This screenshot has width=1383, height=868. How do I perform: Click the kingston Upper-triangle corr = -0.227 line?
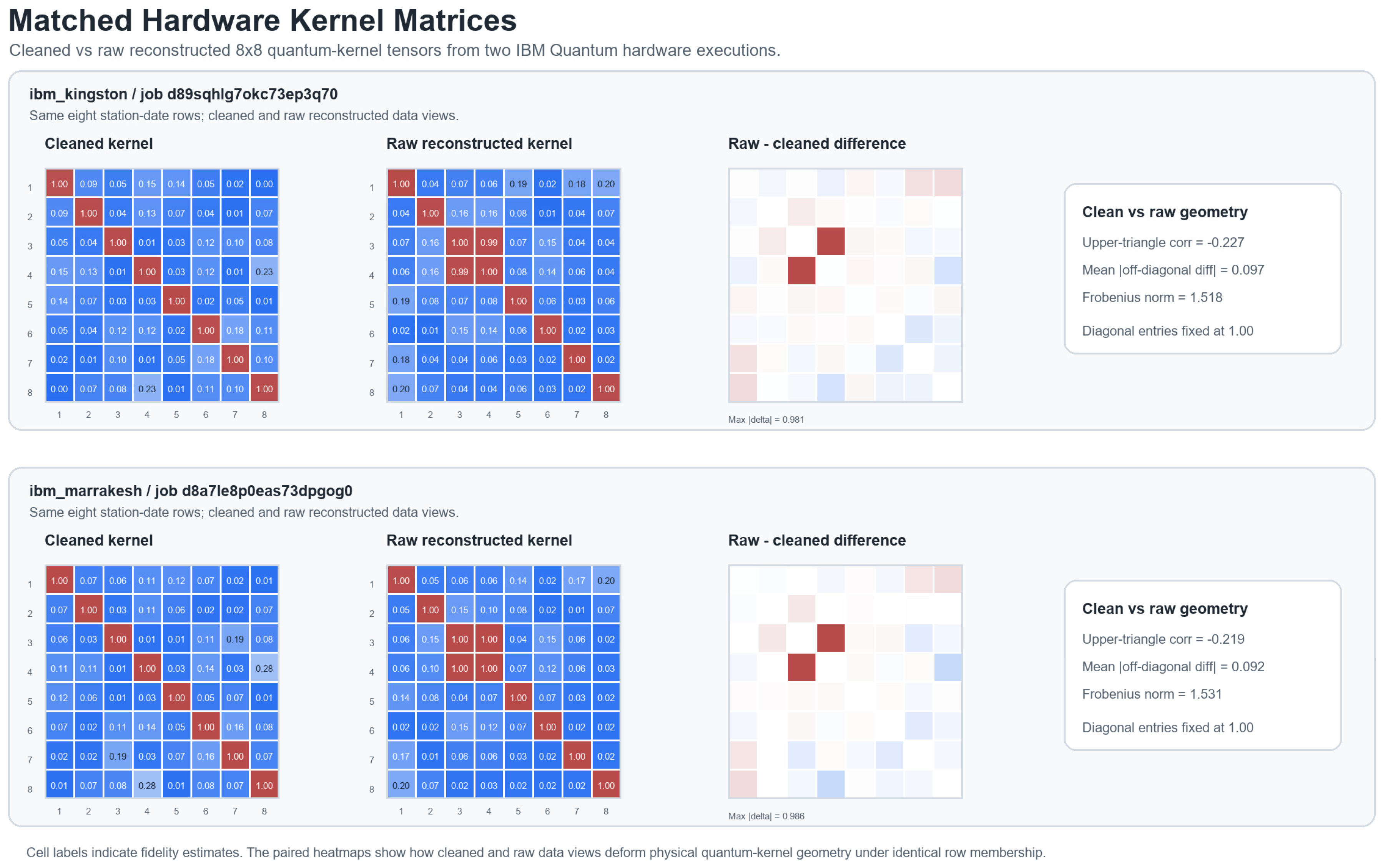(1163, 242)
